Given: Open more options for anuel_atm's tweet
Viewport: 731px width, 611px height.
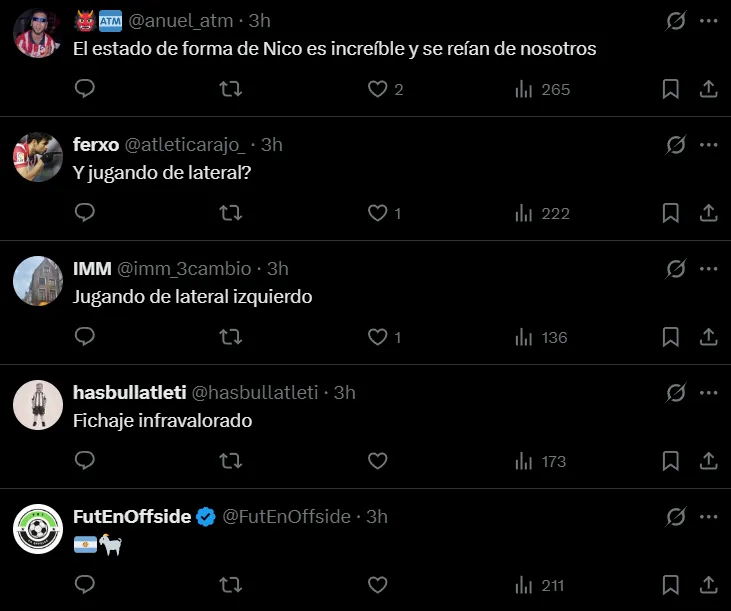Looking at the screenshot, I should coord(709,21).
